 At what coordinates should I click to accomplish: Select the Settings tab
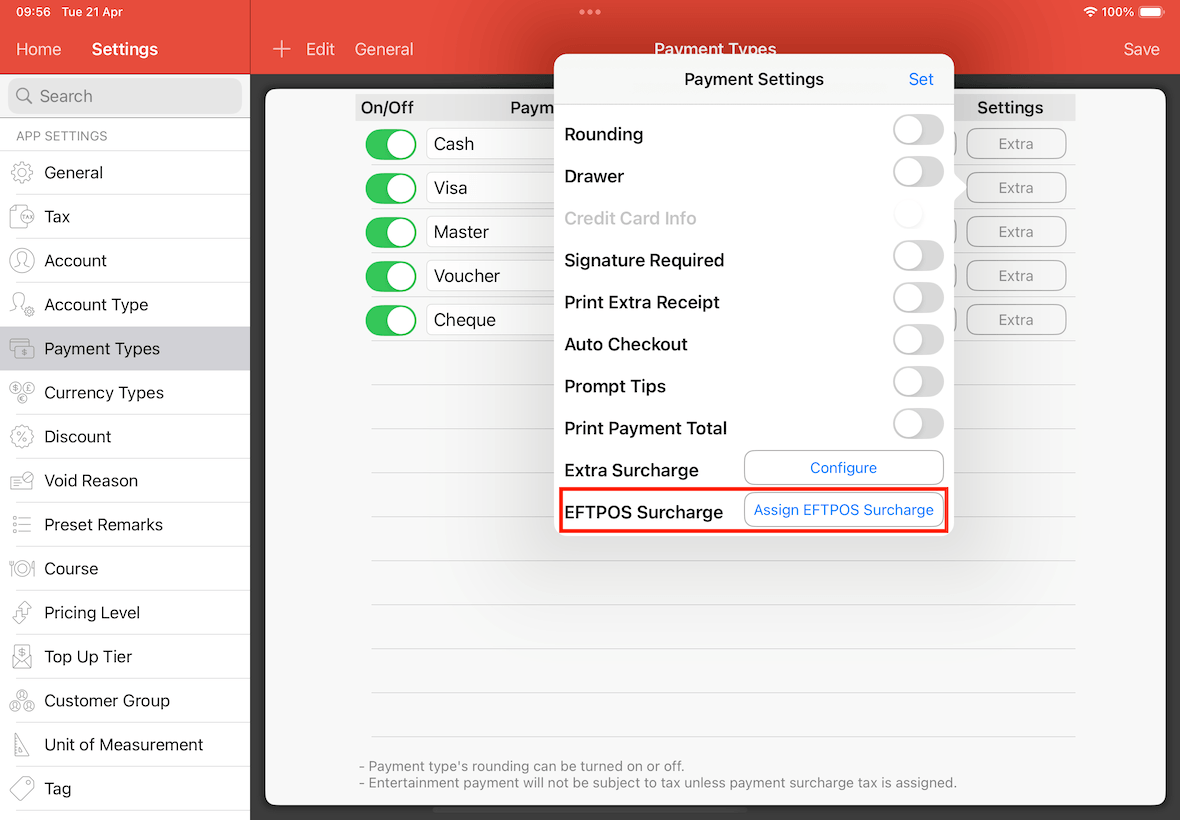point(125,50)
